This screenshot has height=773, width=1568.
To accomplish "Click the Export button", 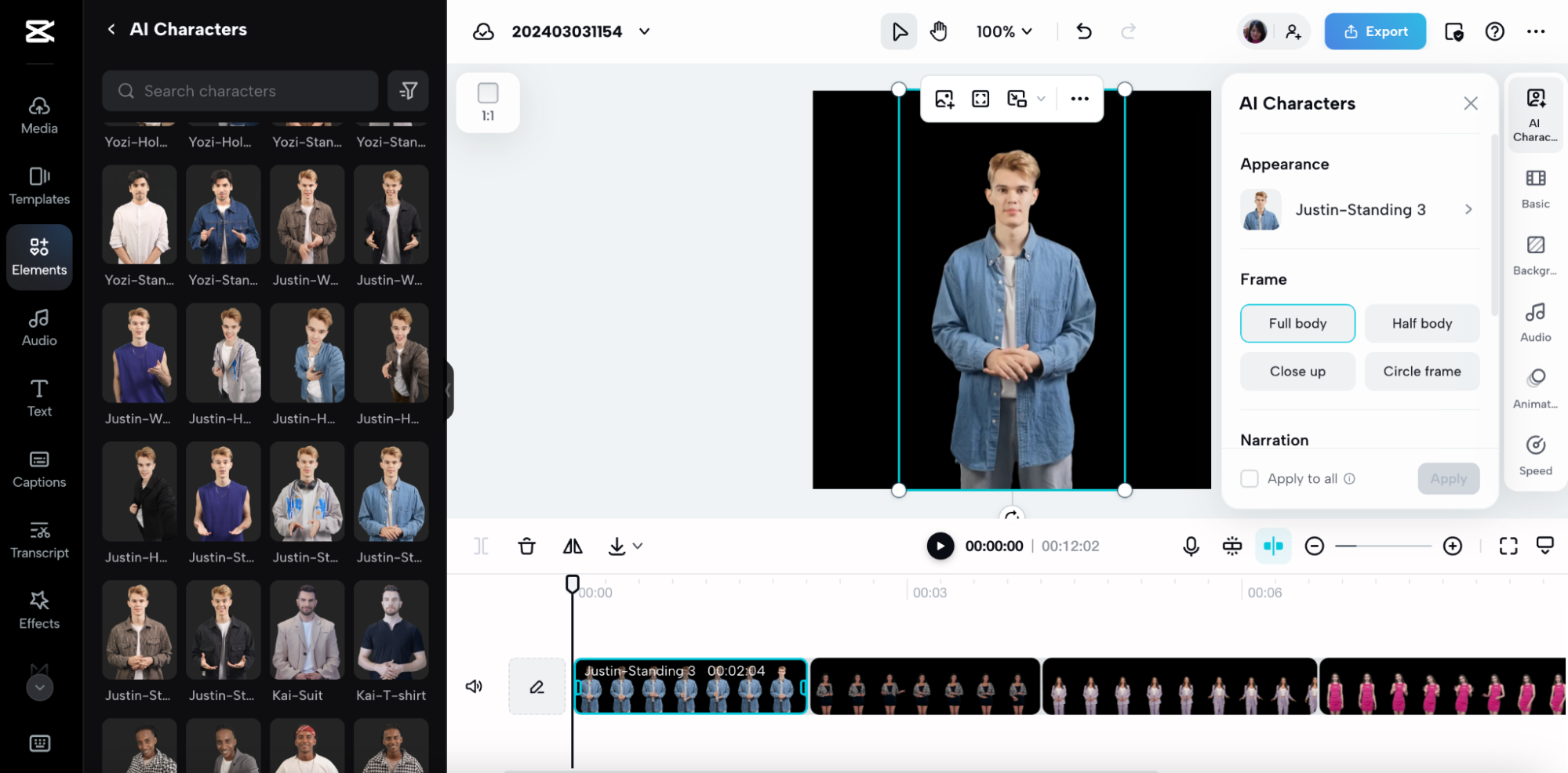I will pos(1374,31).
